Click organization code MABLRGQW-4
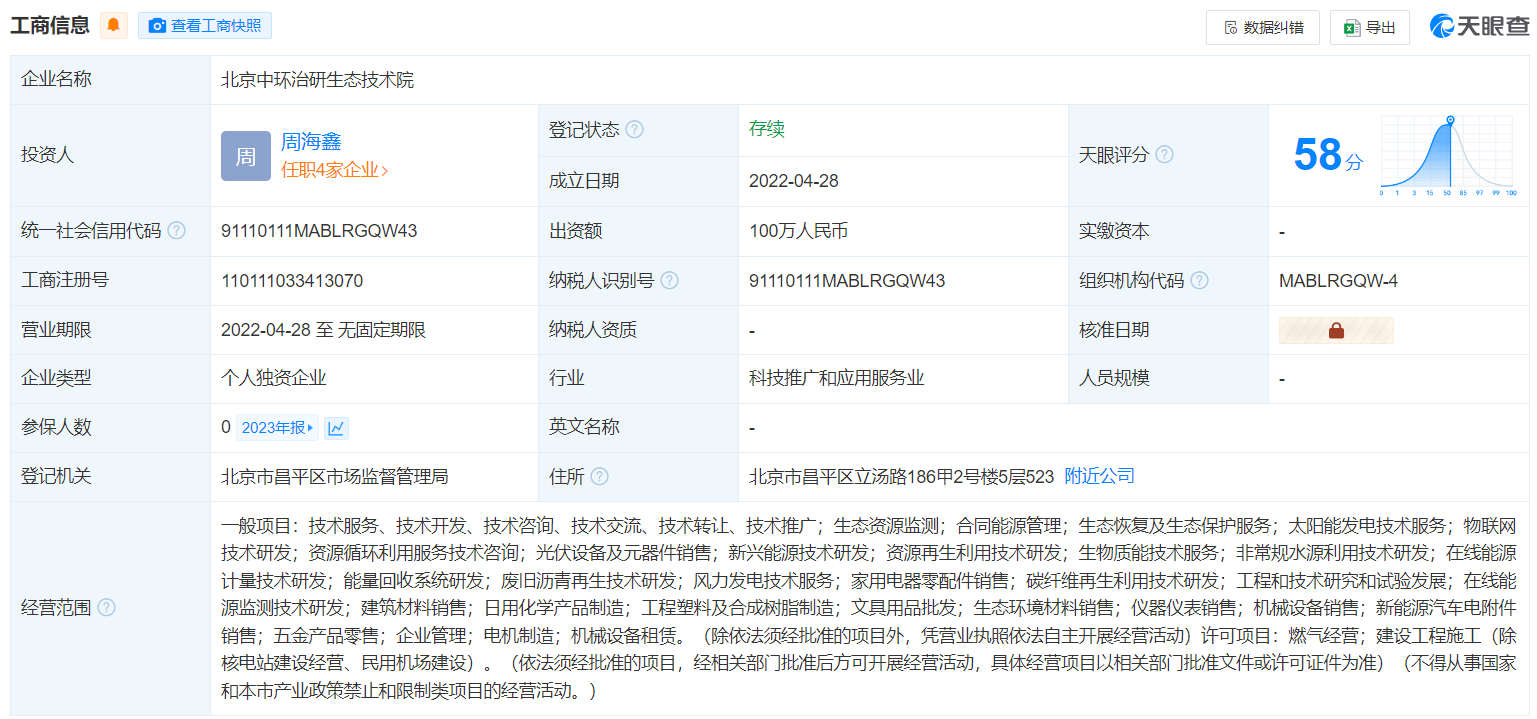 coord(1338,281)
